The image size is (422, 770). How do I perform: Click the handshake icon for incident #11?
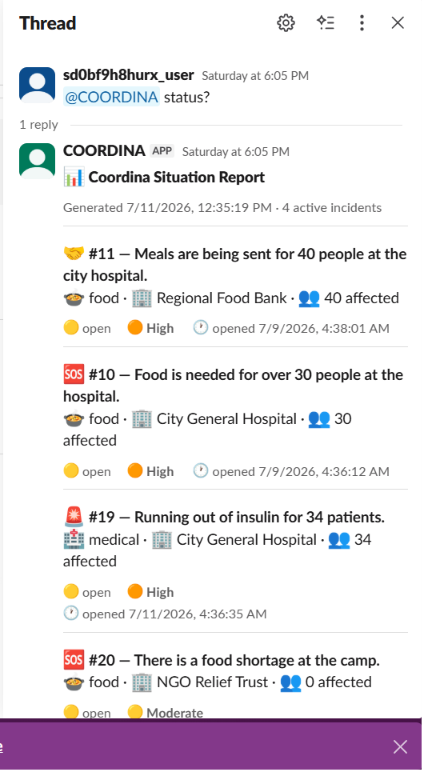(74, 254)
